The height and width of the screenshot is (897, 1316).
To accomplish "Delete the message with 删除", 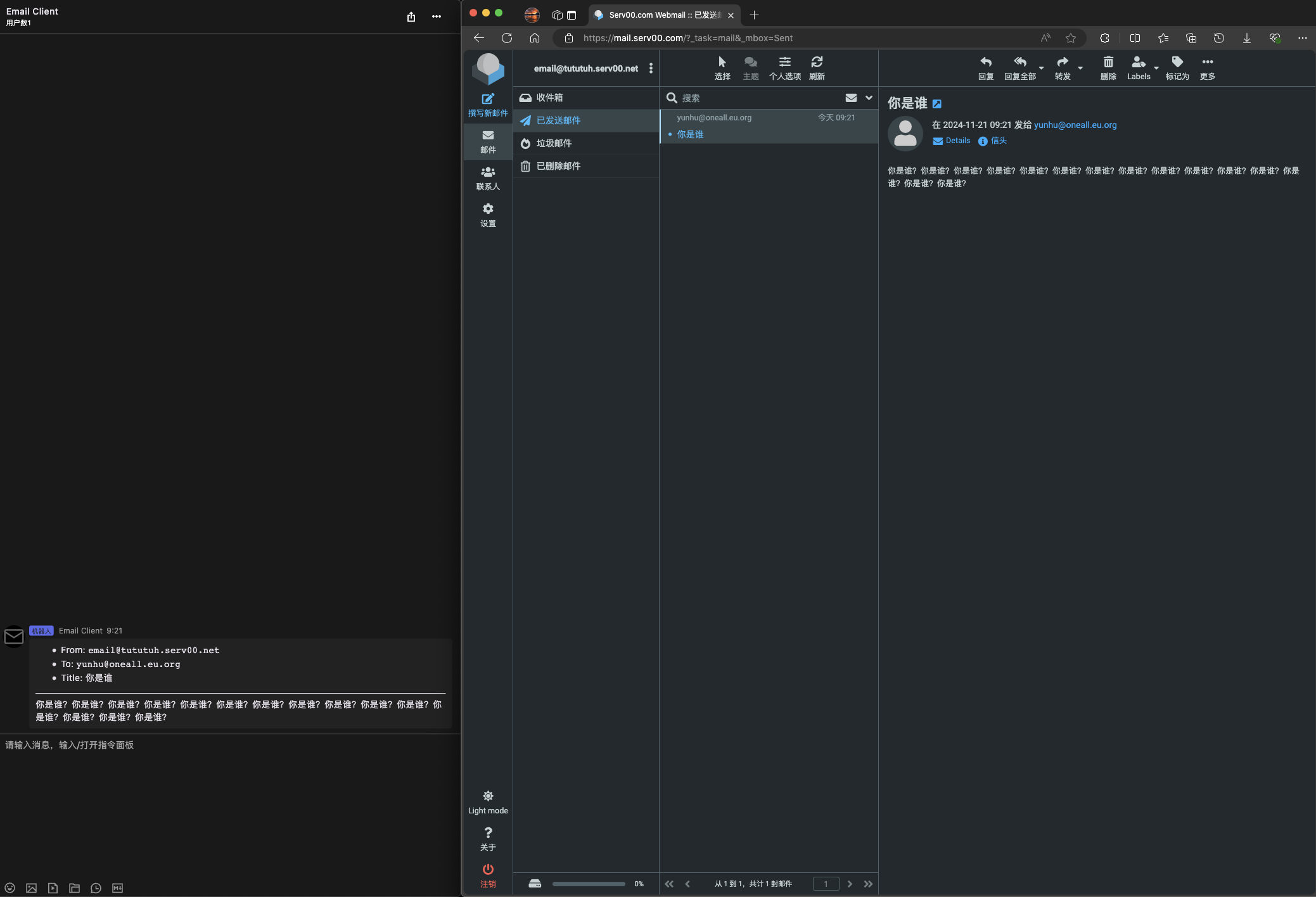I will (1108, 68).
